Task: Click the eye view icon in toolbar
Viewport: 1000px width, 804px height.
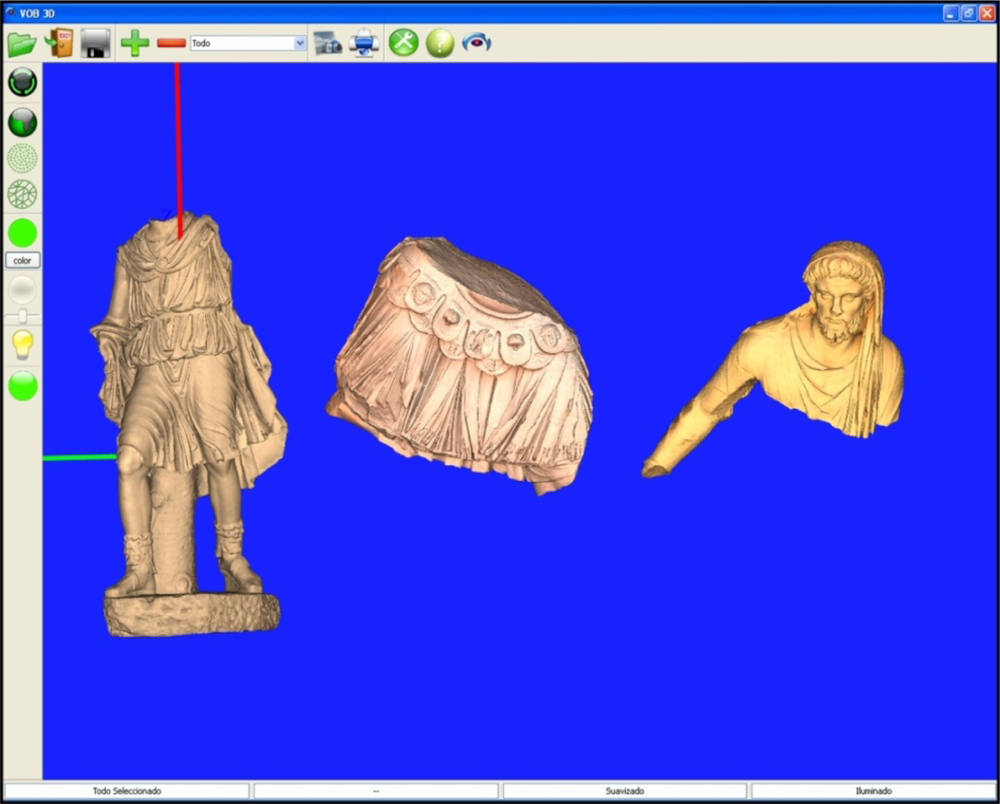Action: (x=477, y=43)
